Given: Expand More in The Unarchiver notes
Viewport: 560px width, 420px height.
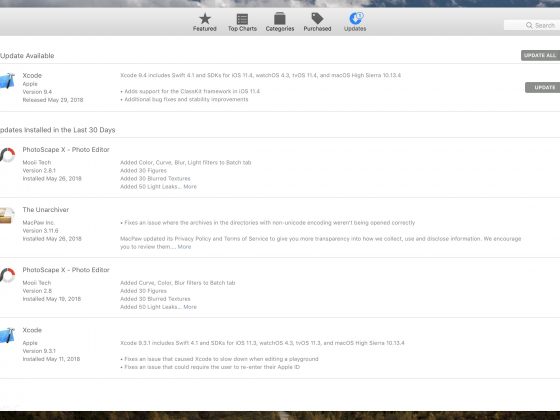Looking at the screenshot, I should tap(184, 246).
